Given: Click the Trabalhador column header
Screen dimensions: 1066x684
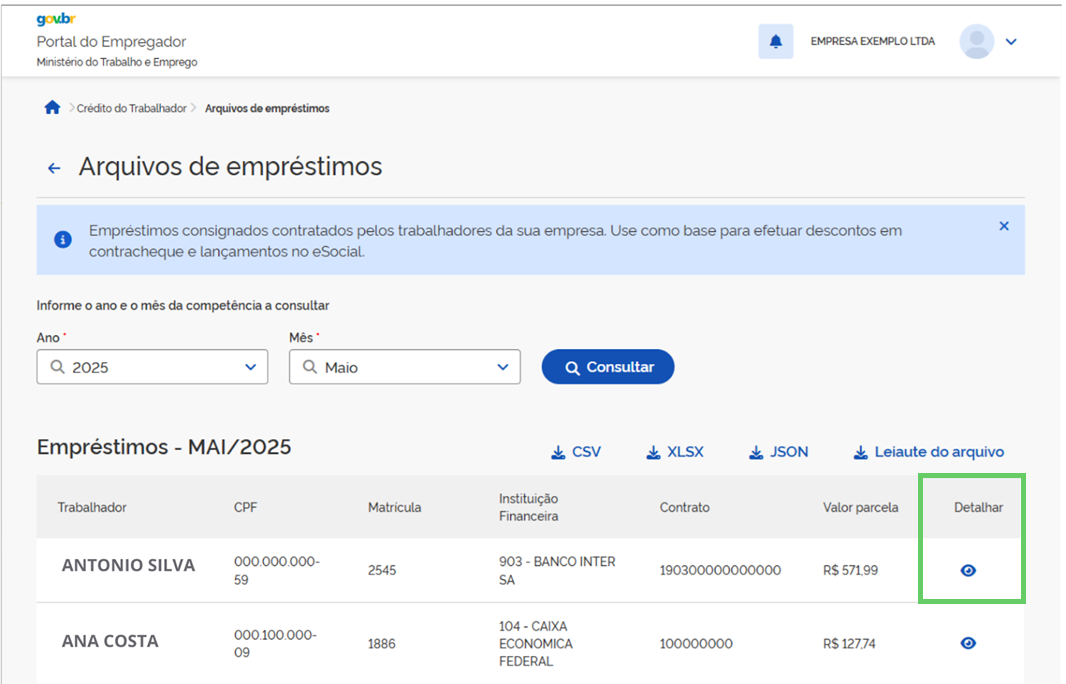Looking at the screenshot, I should click(92, 507).
